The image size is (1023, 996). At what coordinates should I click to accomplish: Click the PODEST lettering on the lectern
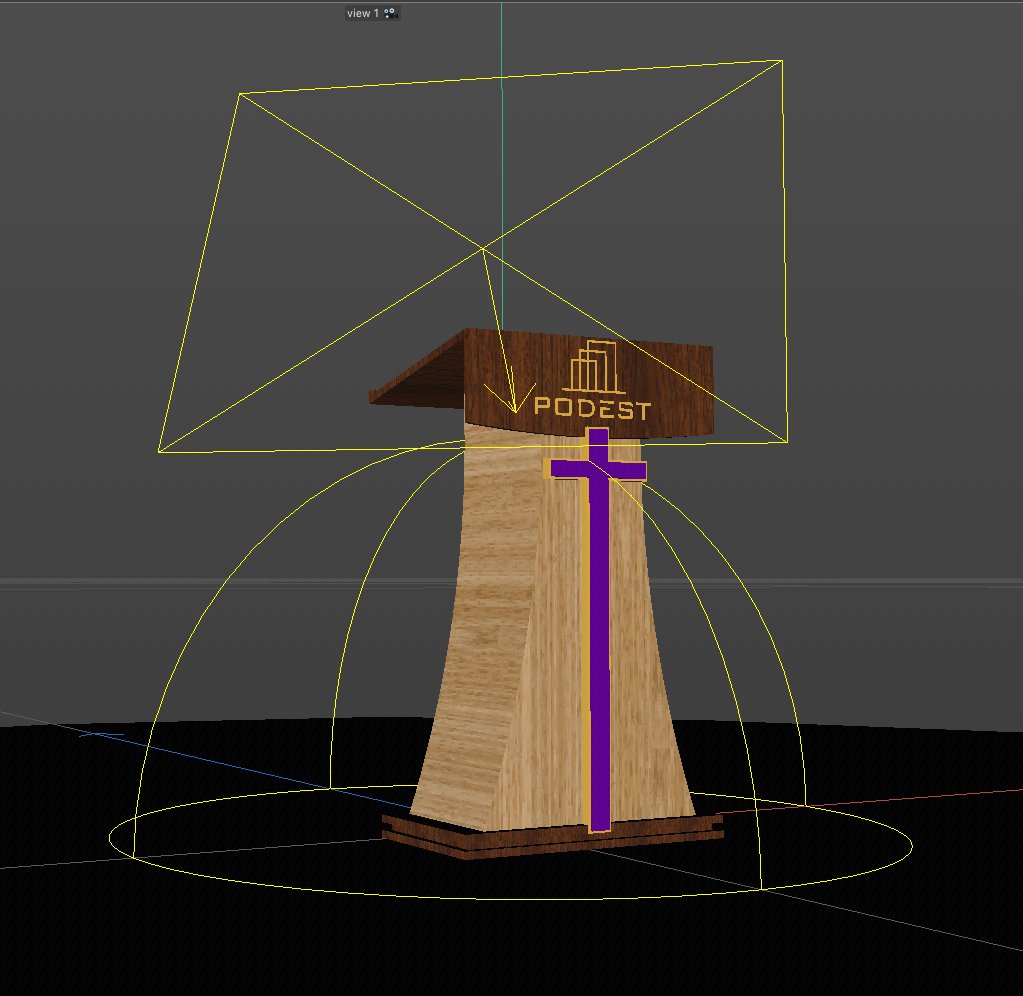[592, 408]
